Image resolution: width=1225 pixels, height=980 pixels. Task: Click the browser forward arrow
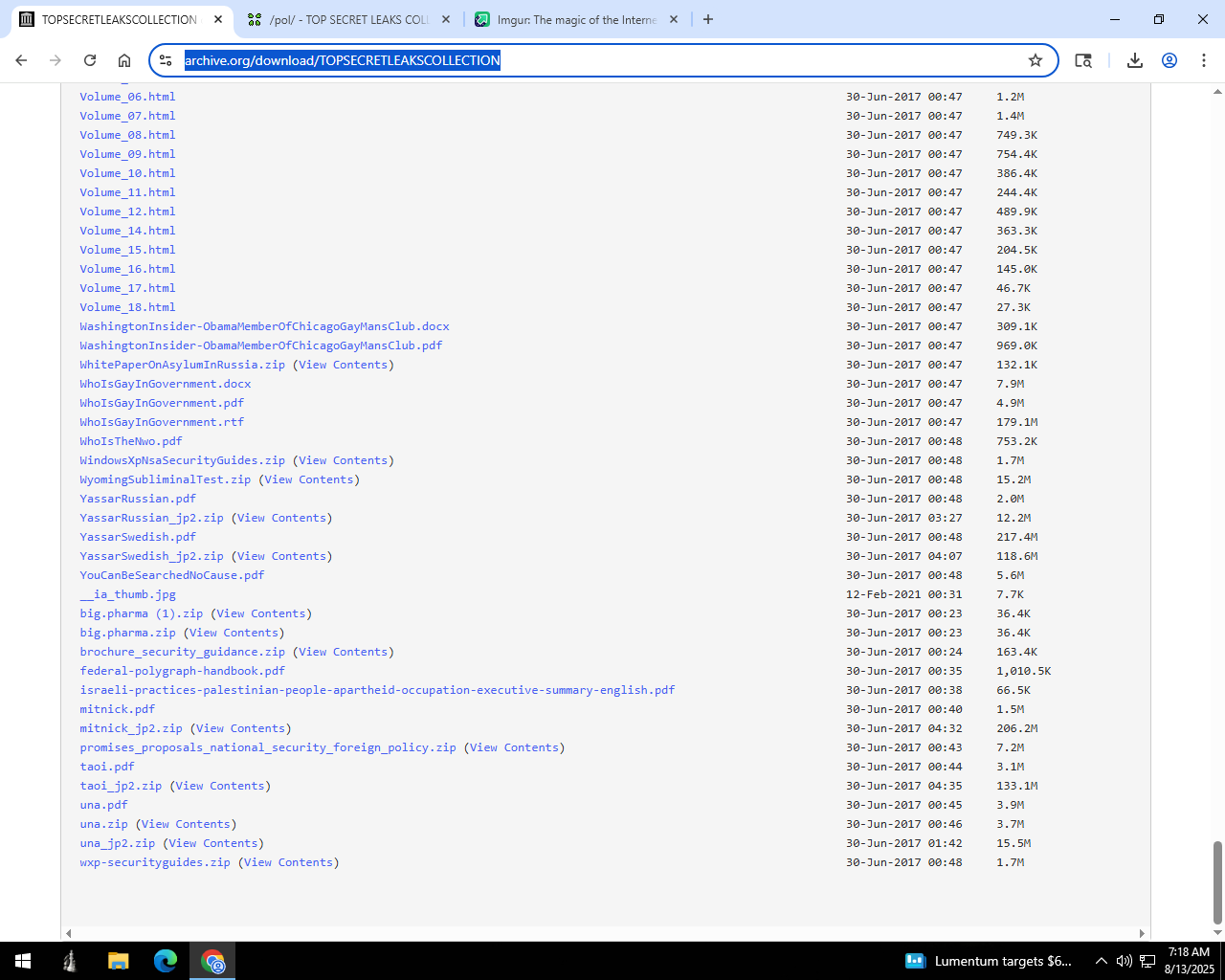pyautogui.click(x=56, y=60)
